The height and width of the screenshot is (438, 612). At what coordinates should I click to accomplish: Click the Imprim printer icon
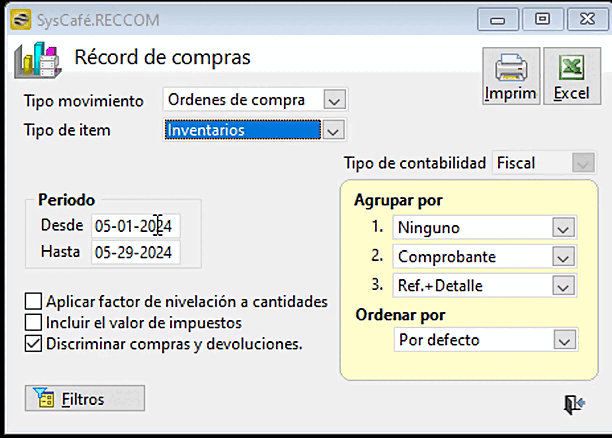510,76
